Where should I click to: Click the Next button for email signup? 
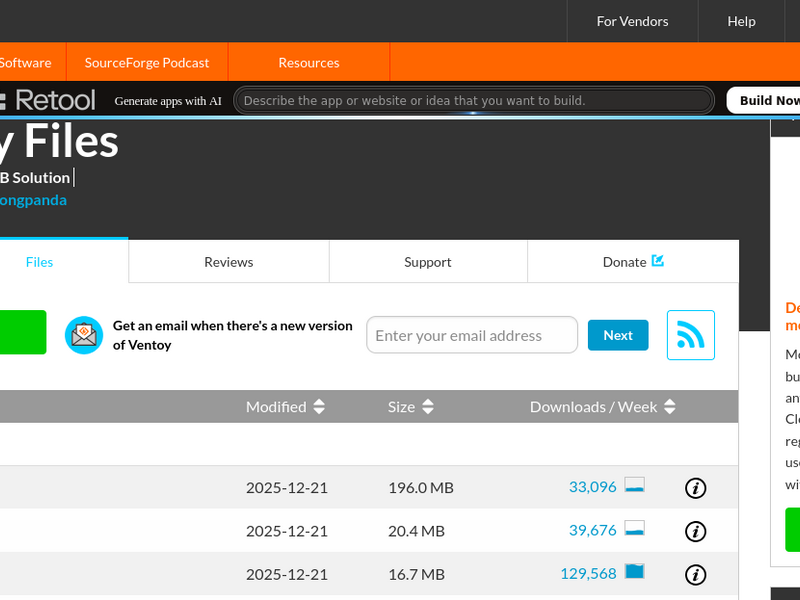[618, 335]
